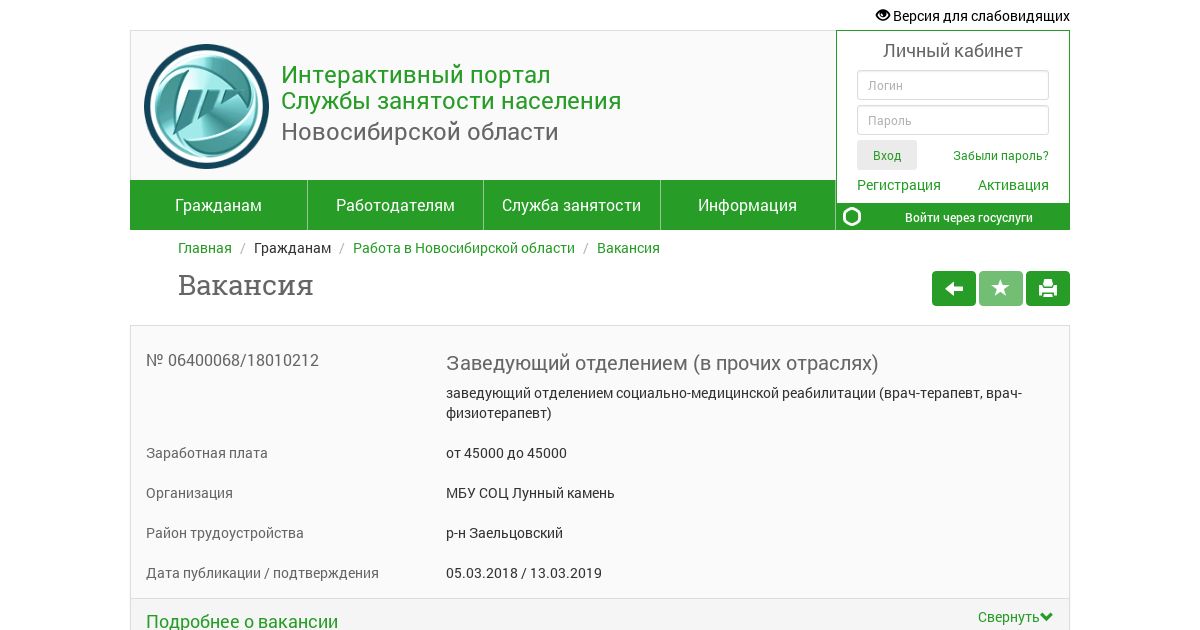Open the Гражданам menu
Screen dimensions: 1200x630
(x=218, y=205)
